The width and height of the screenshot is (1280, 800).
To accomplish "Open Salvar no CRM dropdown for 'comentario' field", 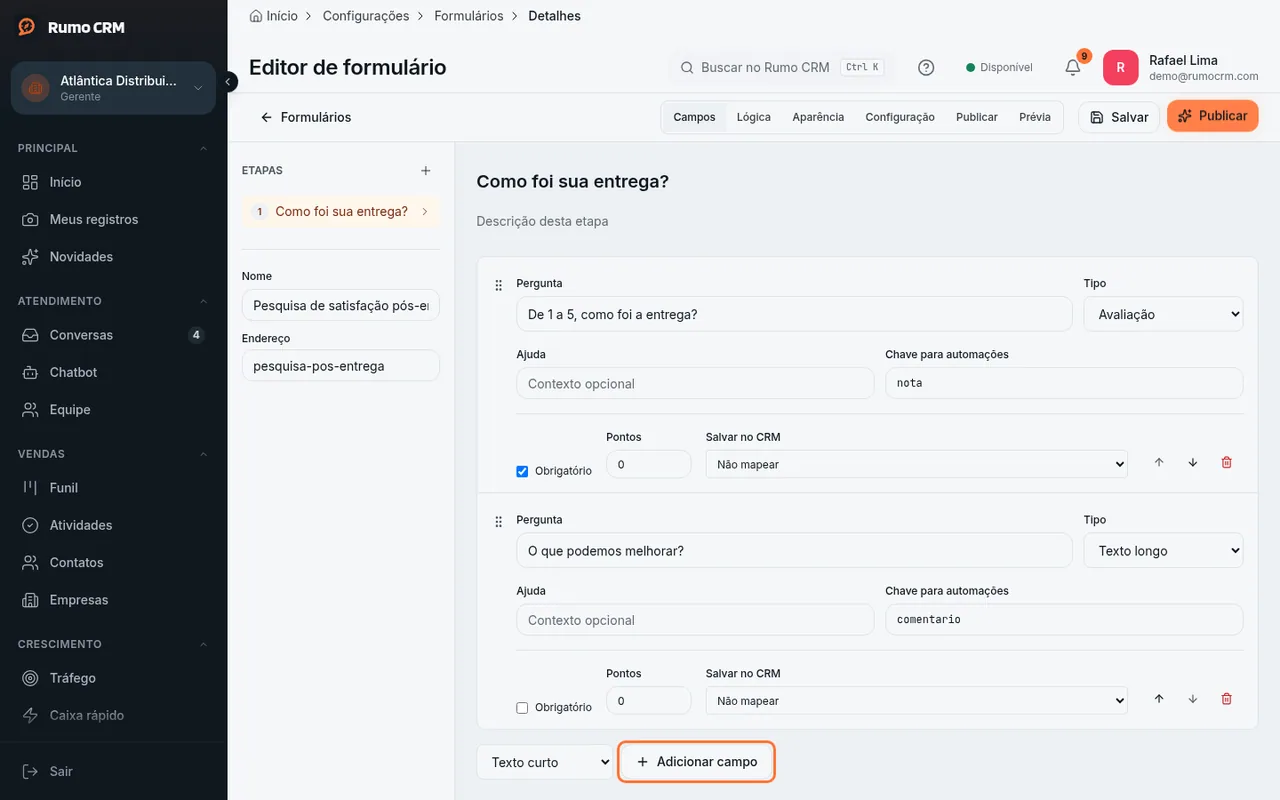I will [916, 700].
